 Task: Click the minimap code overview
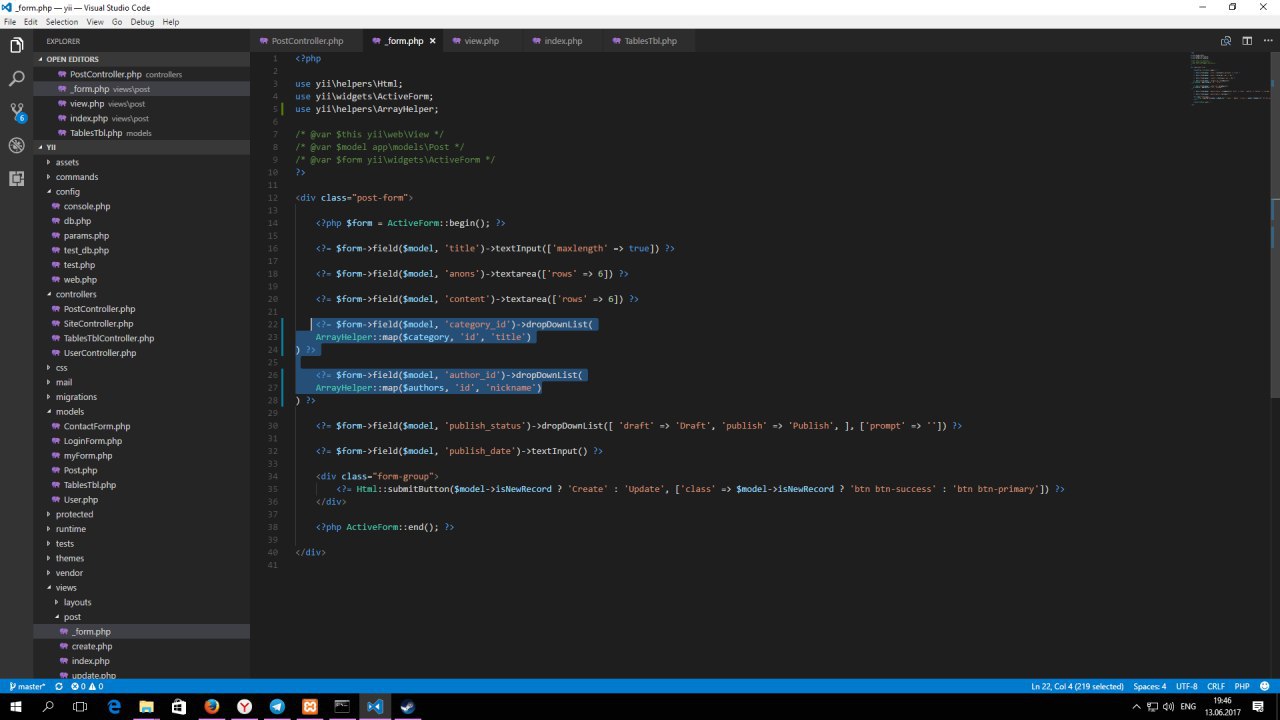point(1215,80)
